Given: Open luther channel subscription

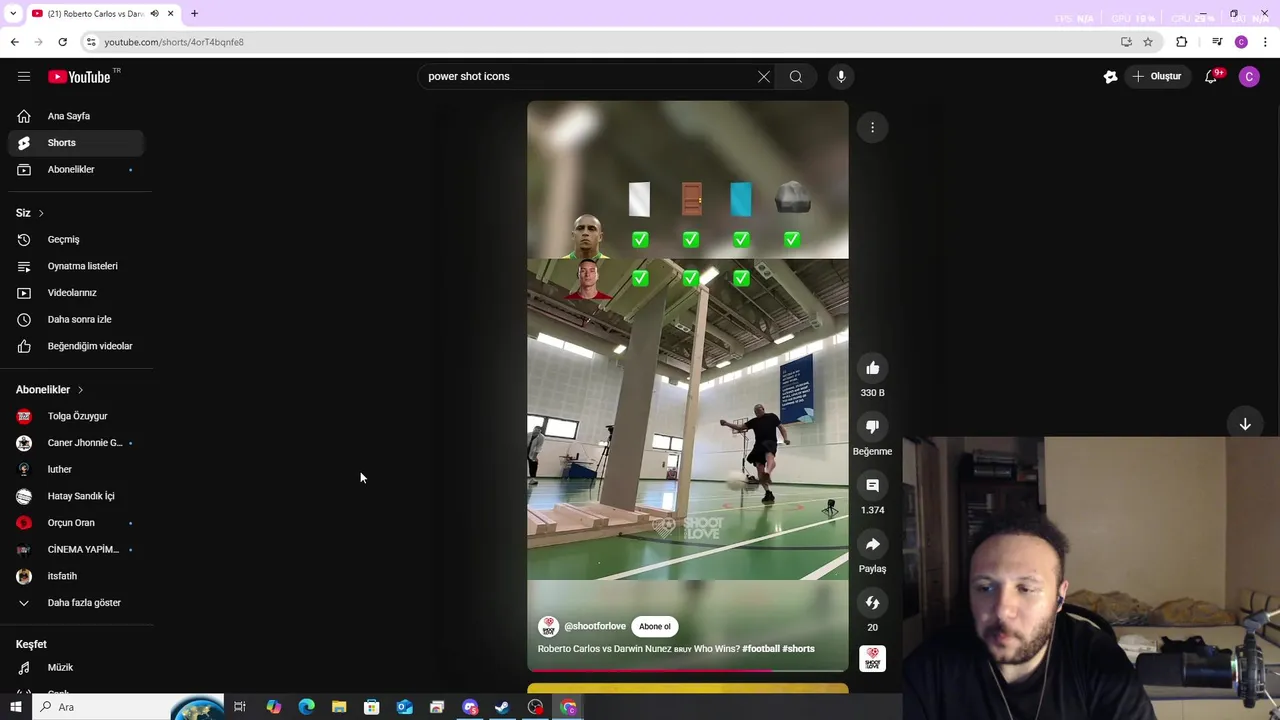Looking at the screenshot, I should click(x=76, y=469).
